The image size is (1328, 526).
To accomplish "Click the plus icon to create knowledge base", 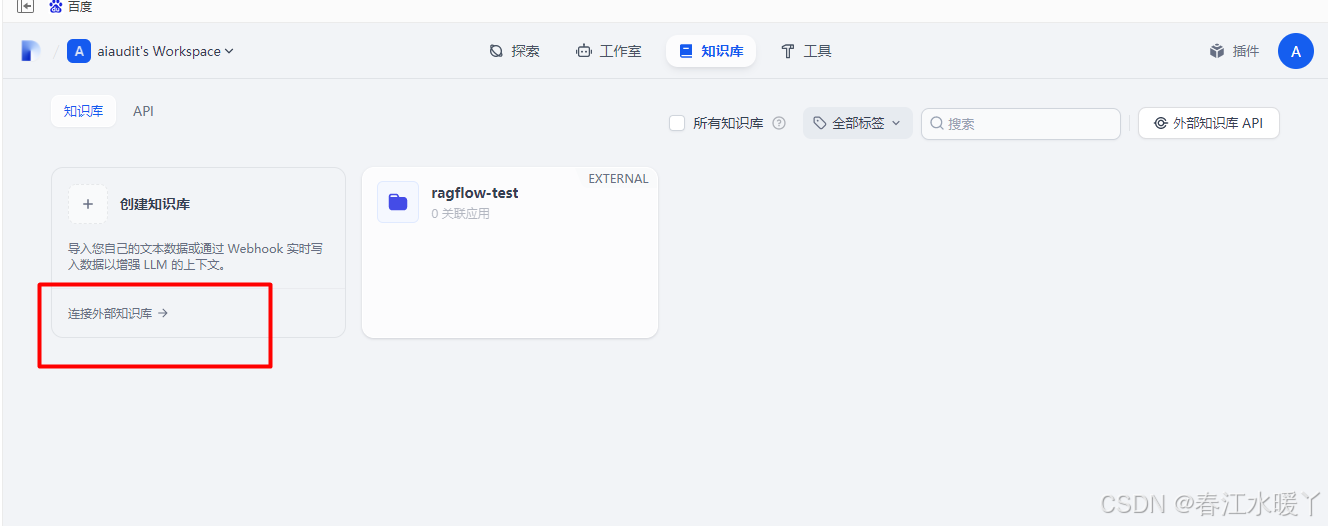I will [x=88, y=204].
